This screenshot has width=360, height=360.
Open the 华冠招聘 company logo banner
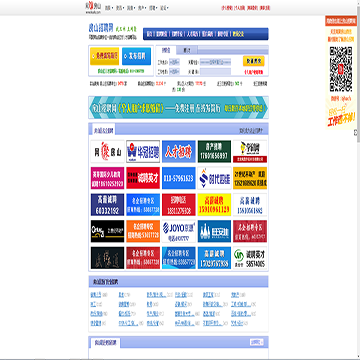pyautogui.click(x=143, y=151)
